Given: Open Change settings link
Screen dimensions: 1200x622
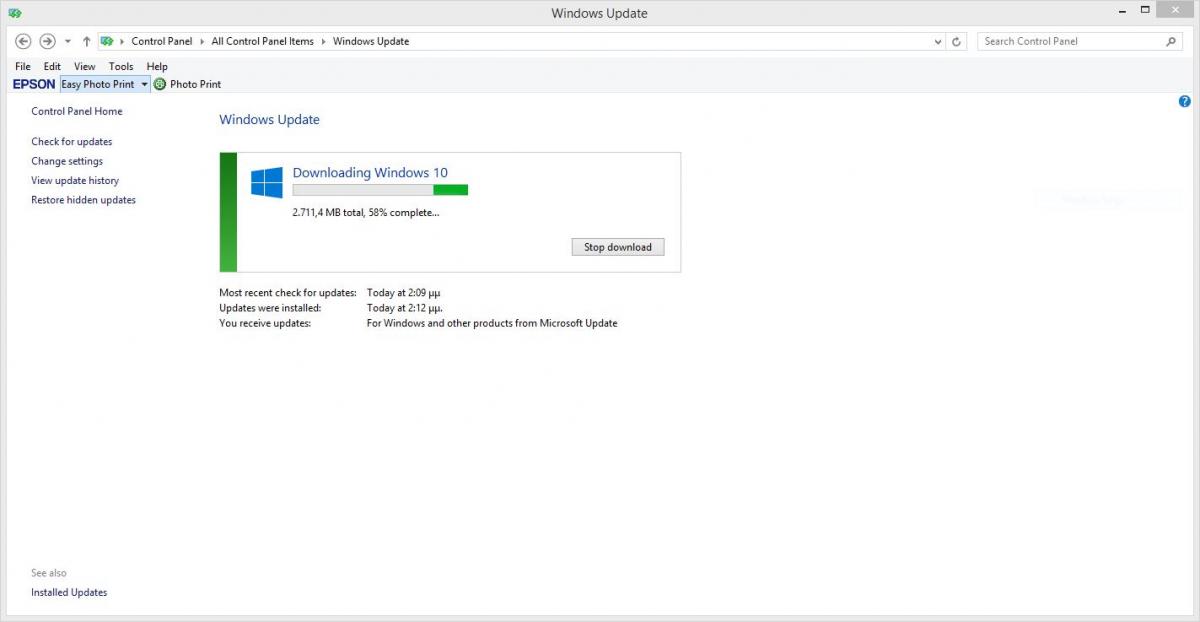Looking at the screenshot, I should point(67,161).
